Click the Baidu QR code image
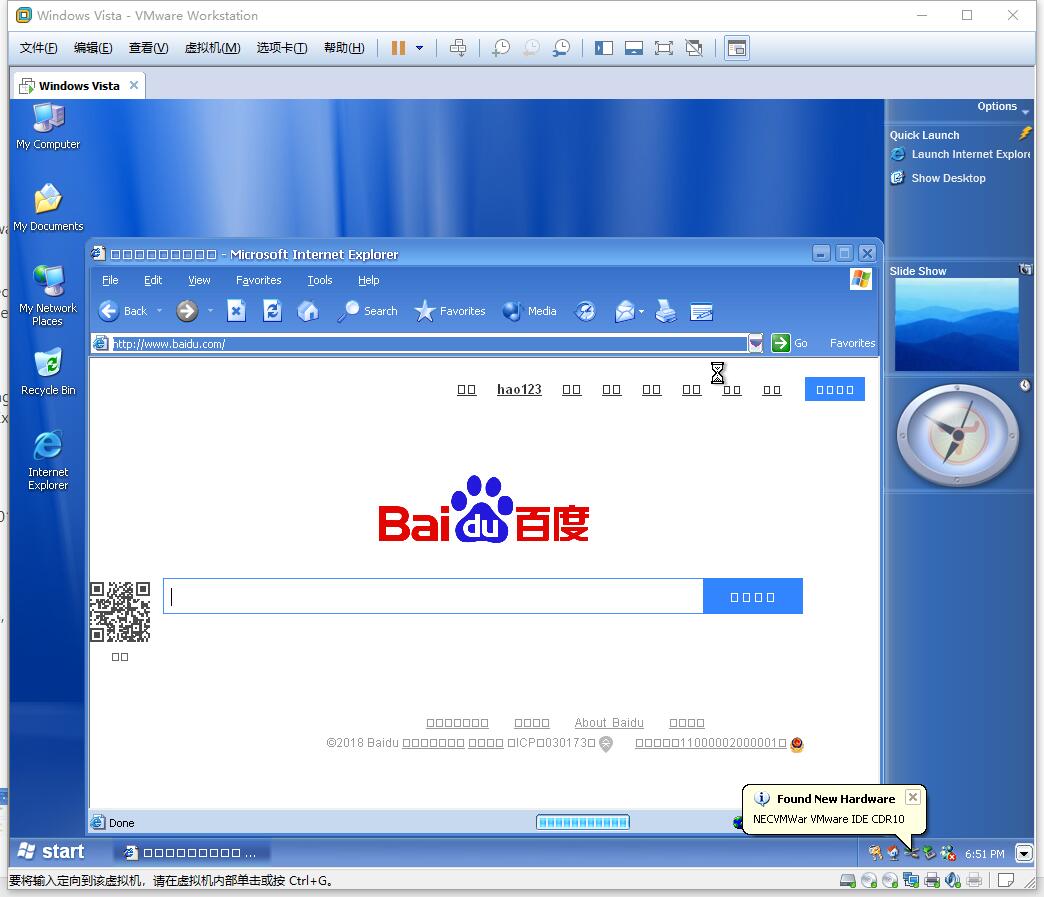 (x=120, y=612)
